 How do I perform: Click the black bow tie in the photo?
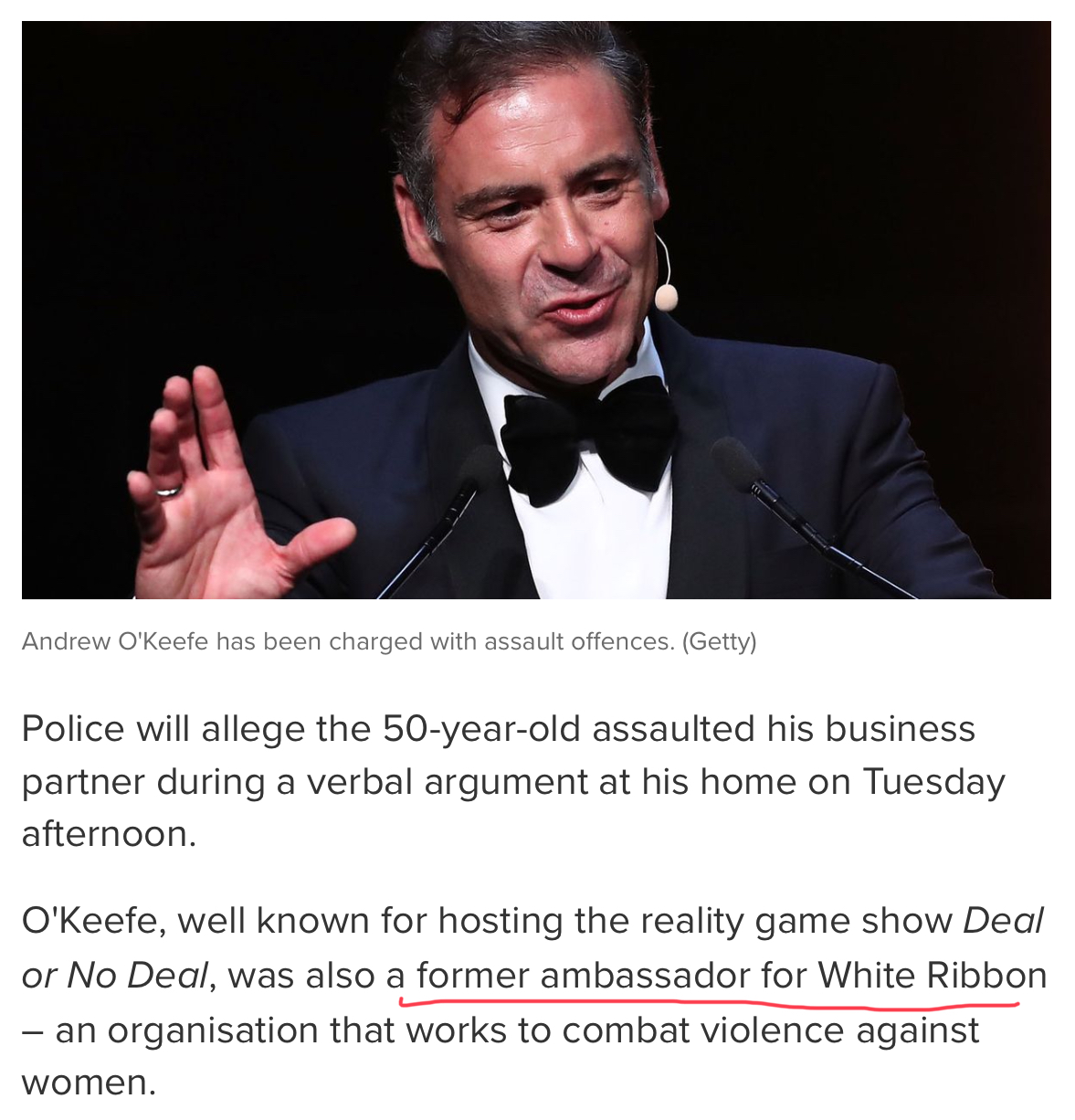(587, 436)
